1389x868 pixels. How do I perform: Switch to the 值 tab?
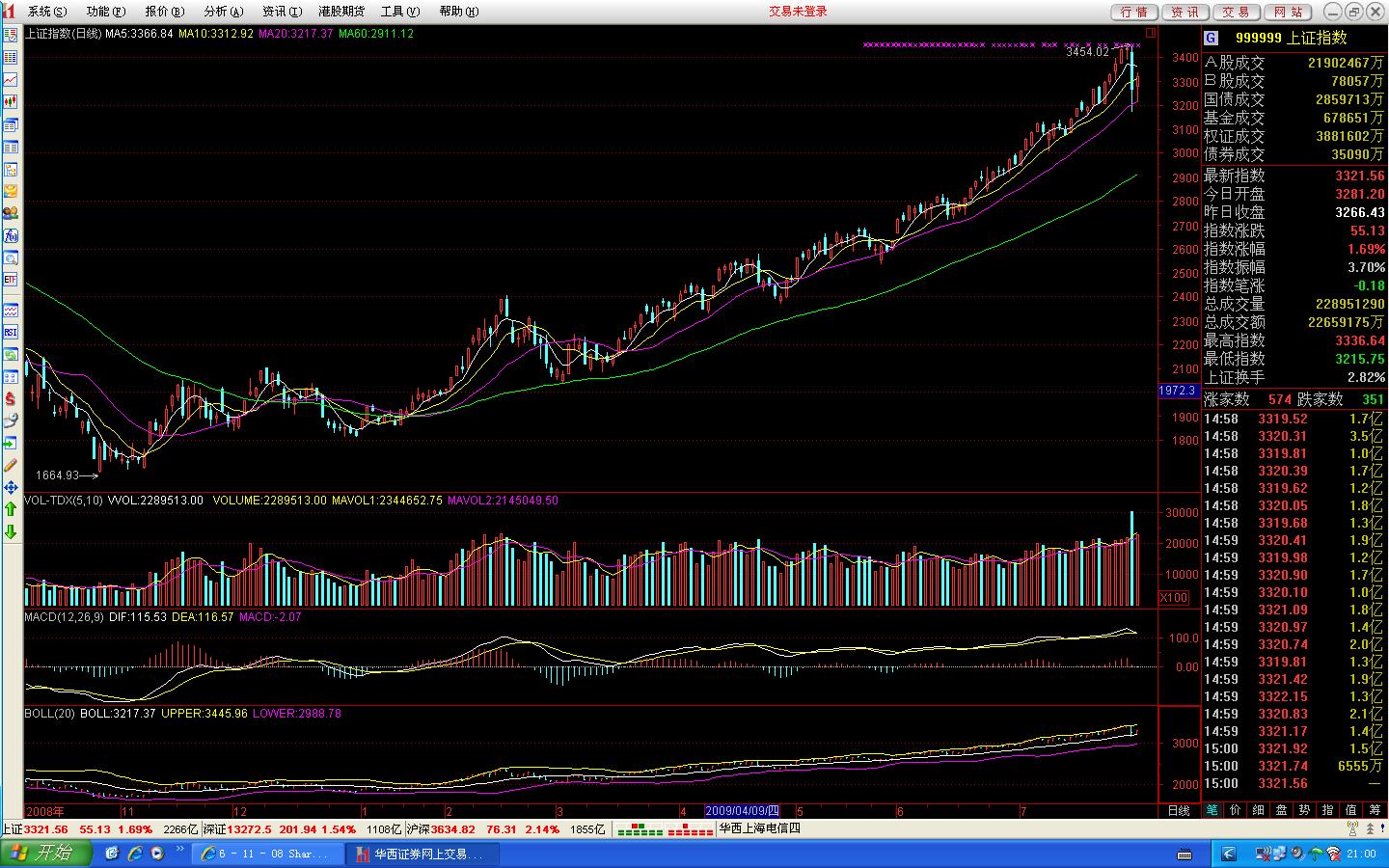tap(1350, 810)
